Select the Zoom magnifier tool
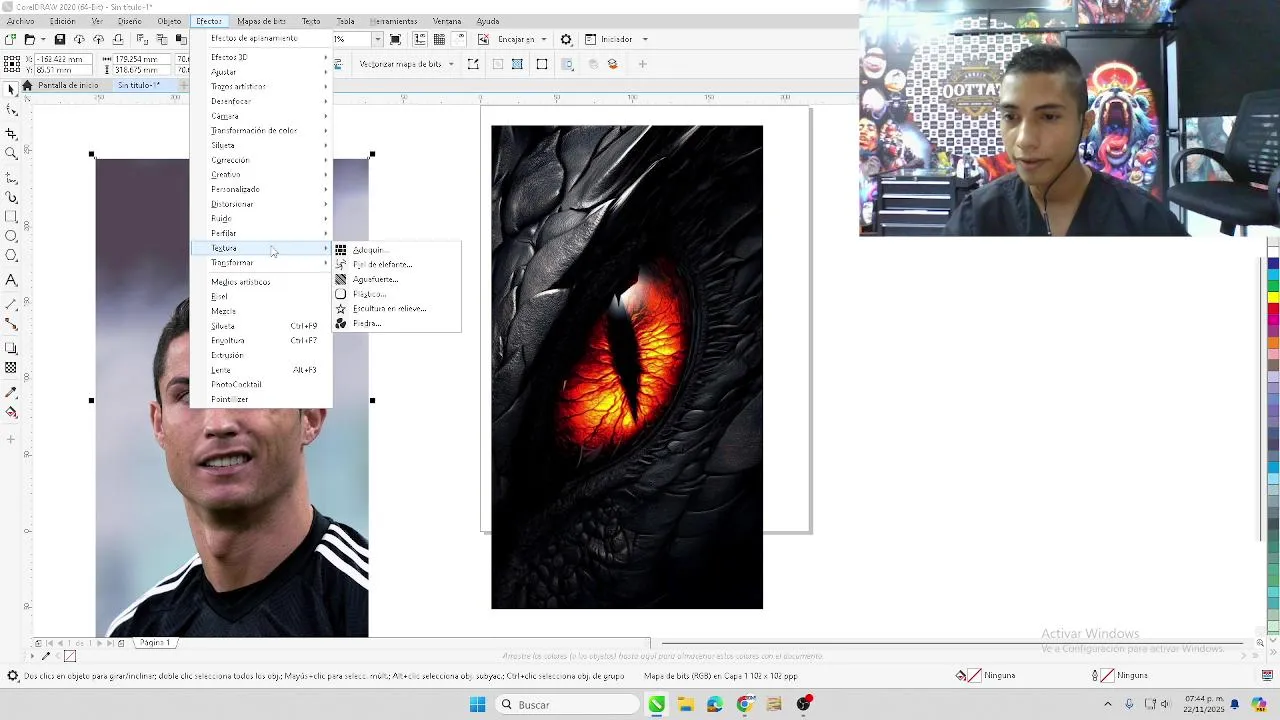 (x=11, y=154)
